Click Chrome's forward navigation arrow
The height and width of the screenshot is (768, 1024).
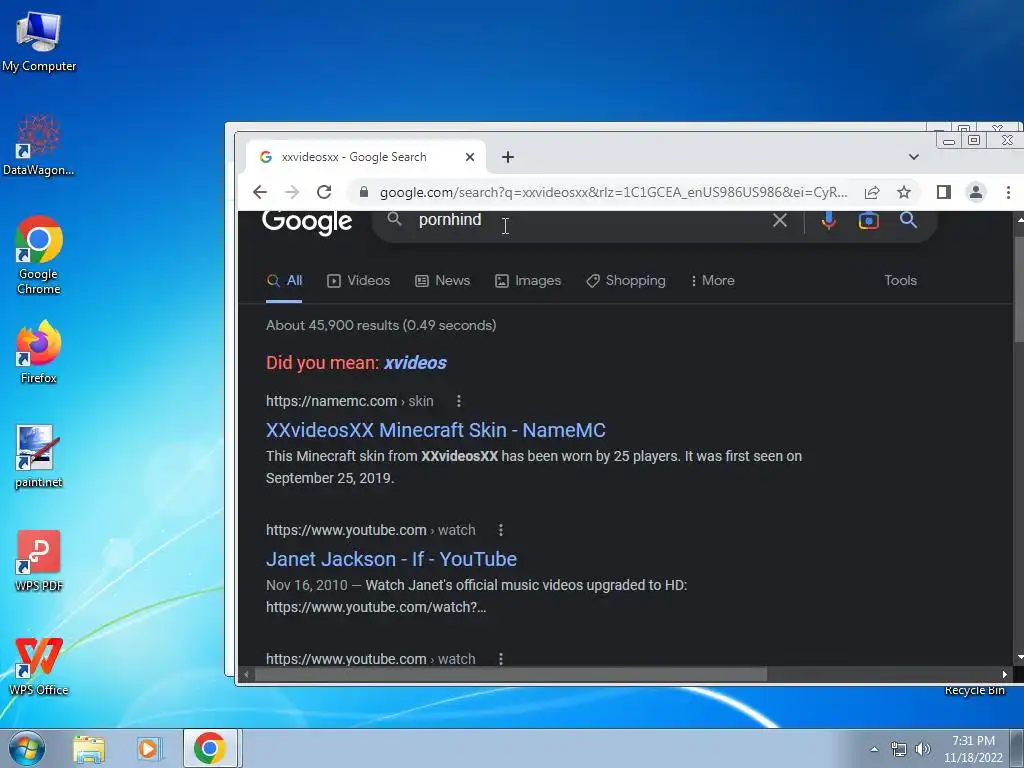(292, 192)
